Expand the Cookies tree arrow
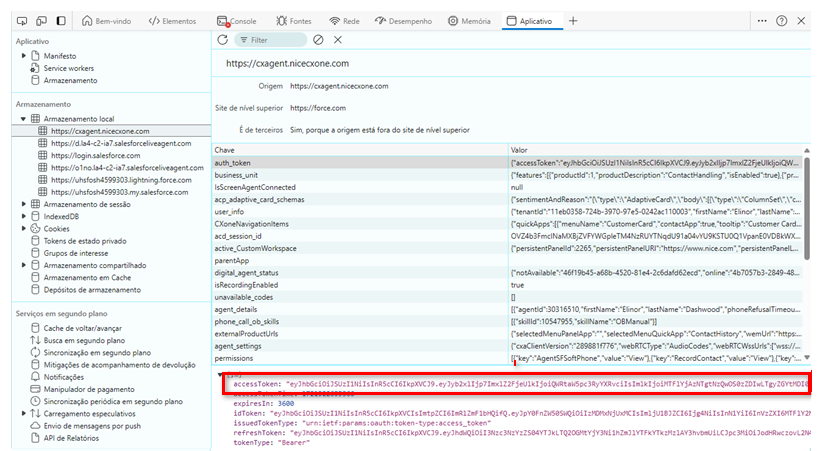 [24, 228]
